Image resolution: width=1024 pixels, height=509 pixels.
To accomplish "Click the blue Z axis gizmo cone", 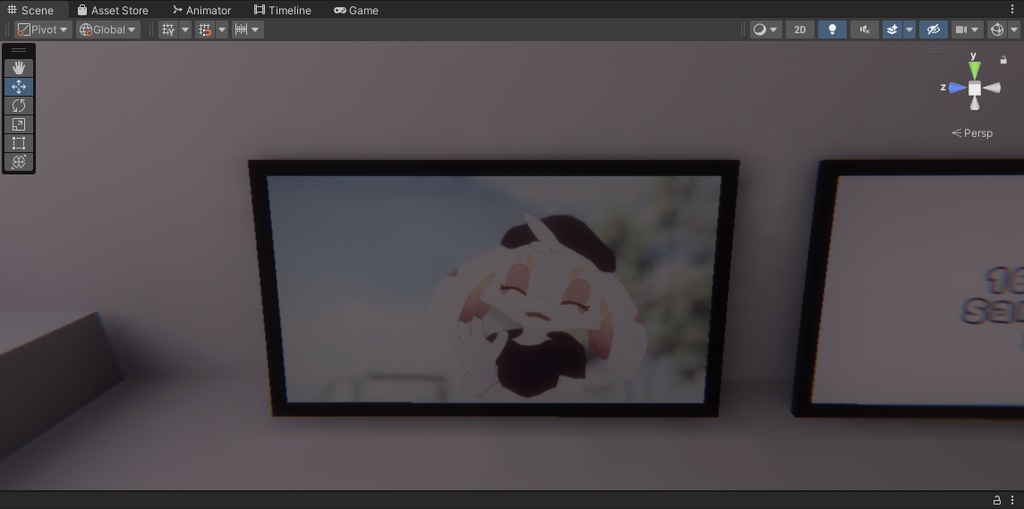I will [x=957, y=88].
